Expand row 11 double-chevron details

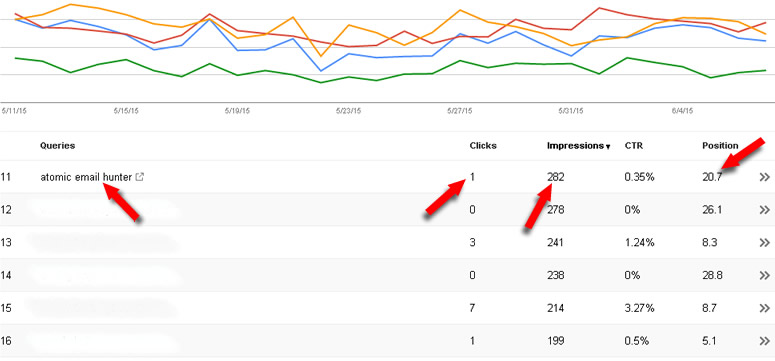764,177
